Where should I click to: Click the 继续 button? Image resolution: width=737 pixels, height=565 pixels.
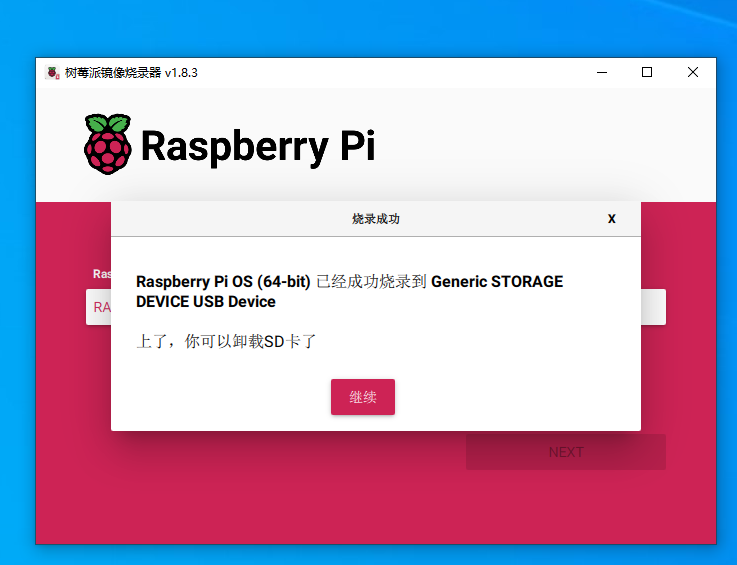pyautogui.click(x=363, y=397)
